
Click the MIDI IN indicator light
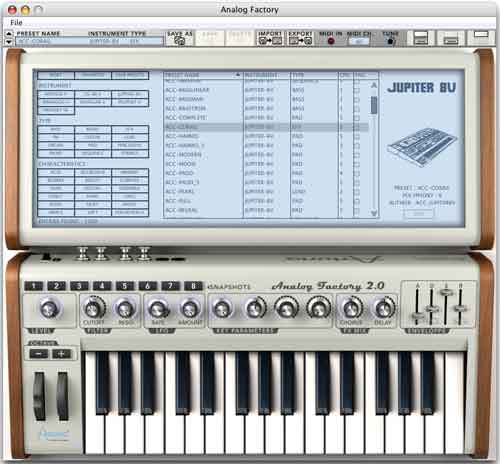pos(331,41)
